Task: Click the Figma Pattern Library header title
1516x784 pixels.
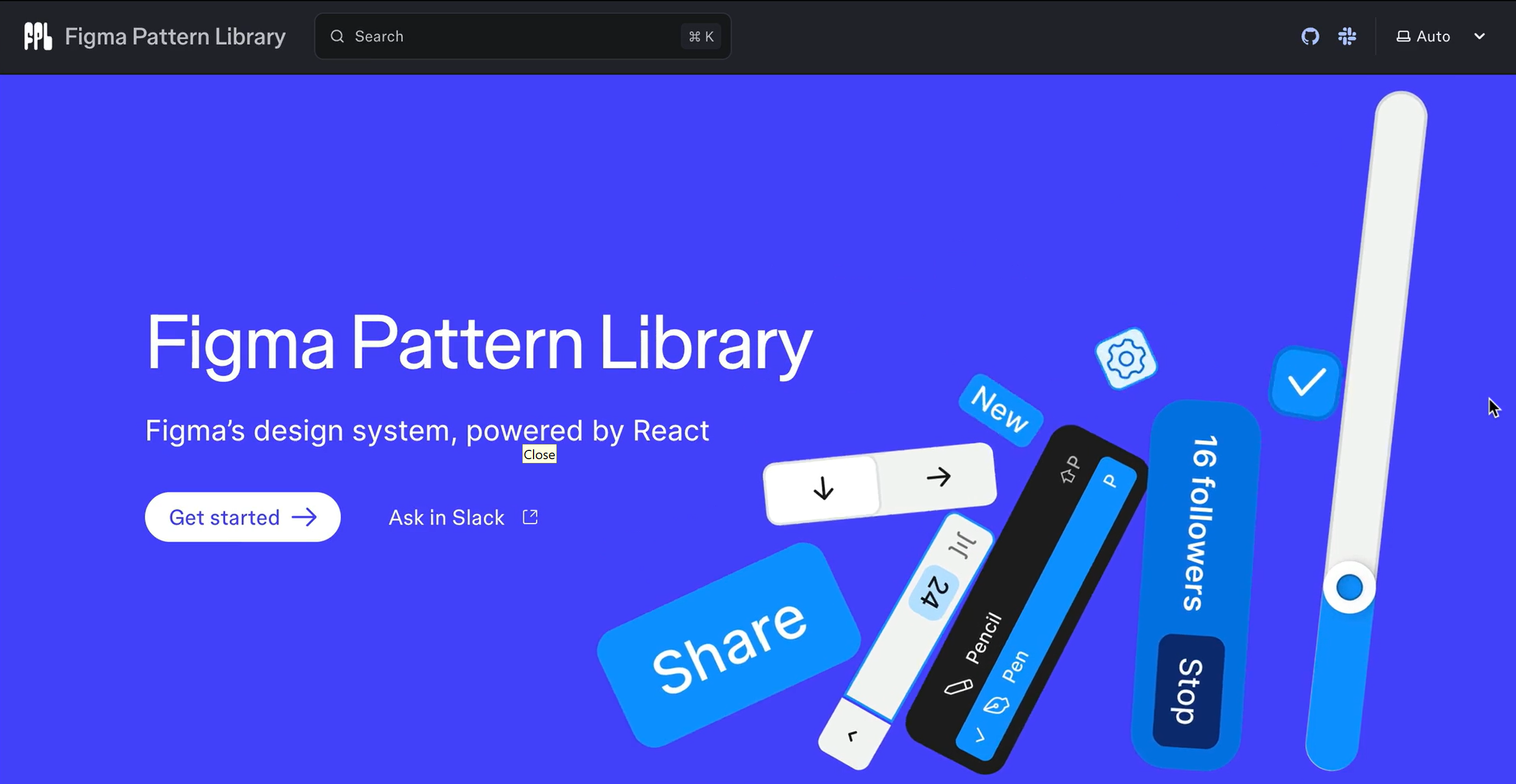Action: pos(175,37)
